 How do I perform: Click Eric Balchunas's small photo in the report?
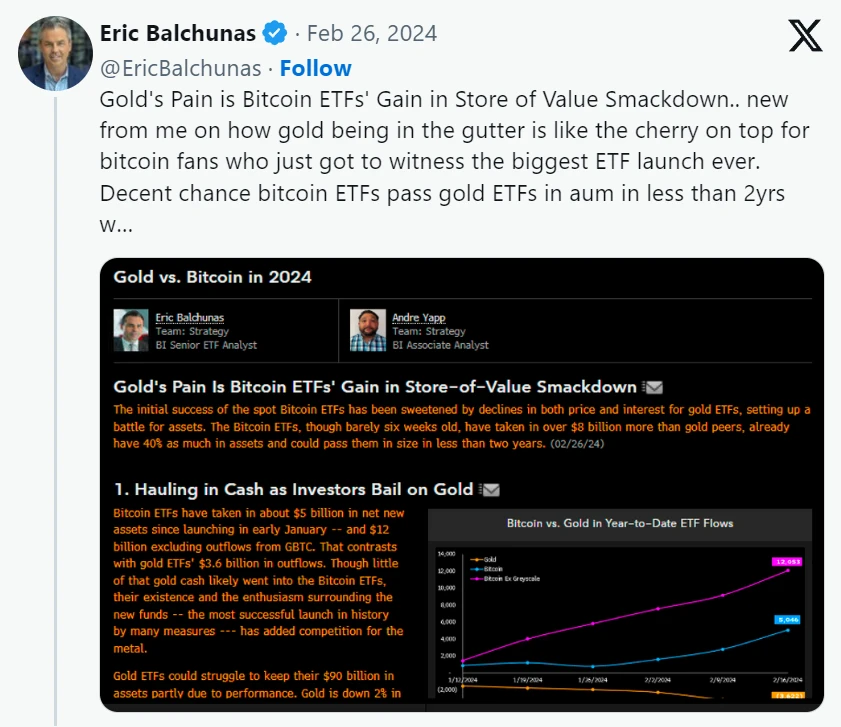[x=132, y=329]
